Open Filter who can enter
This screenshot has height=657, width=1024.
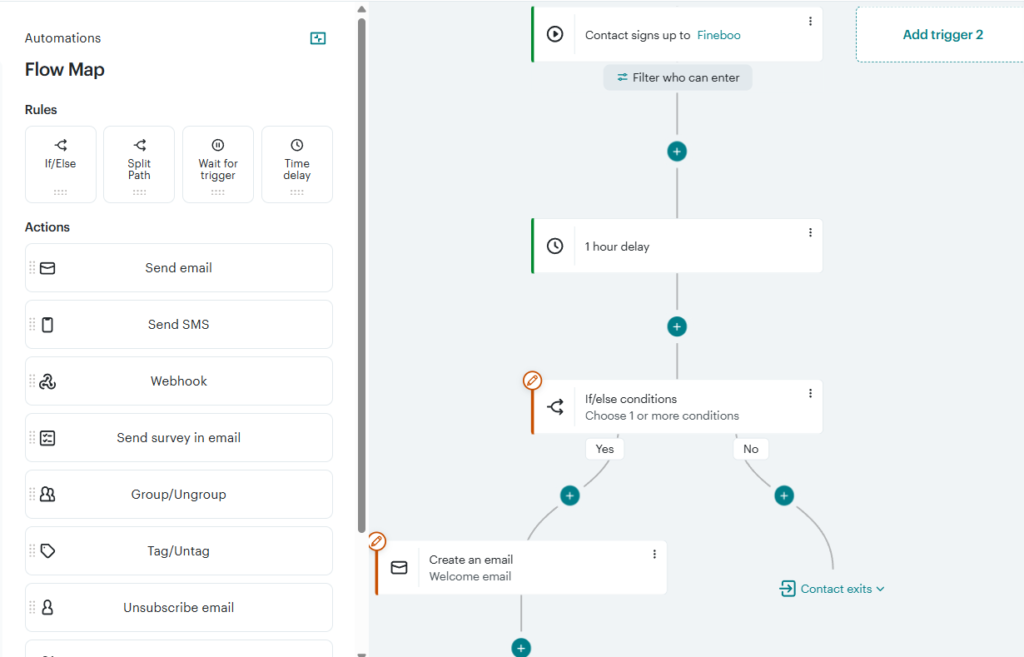click(677, 77)
